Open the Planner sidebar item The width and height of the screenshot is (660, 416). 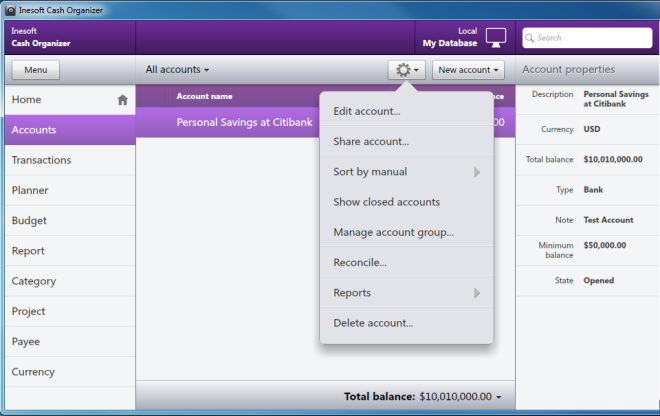pos(70,191)
